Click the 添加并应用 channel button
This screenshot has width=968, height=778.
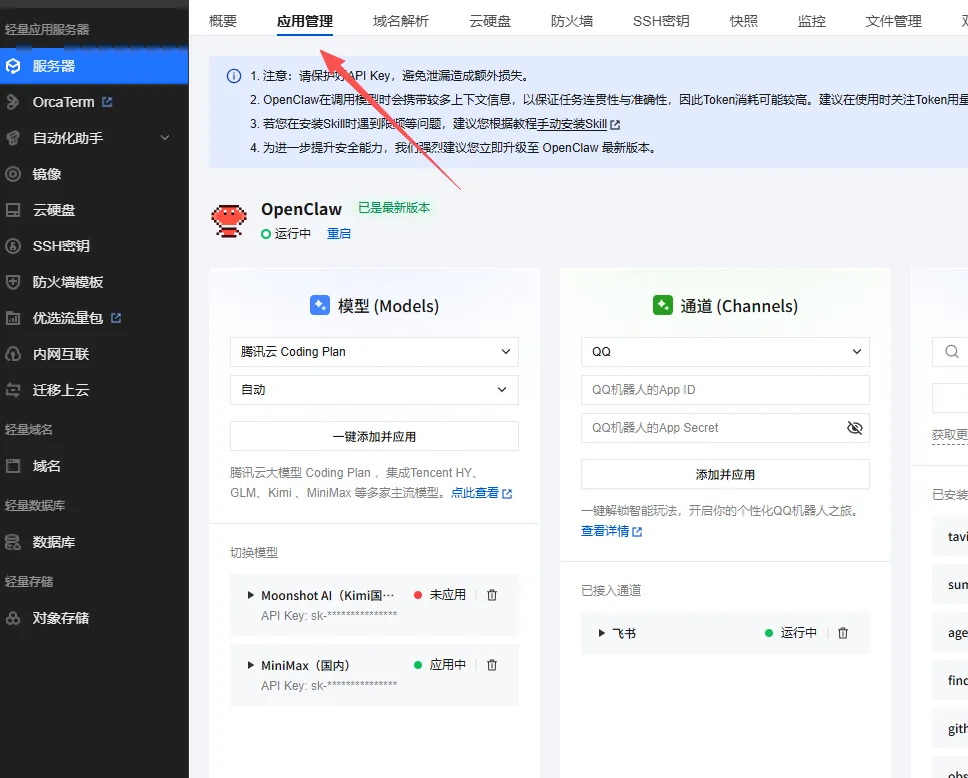[x=725, y=474]
